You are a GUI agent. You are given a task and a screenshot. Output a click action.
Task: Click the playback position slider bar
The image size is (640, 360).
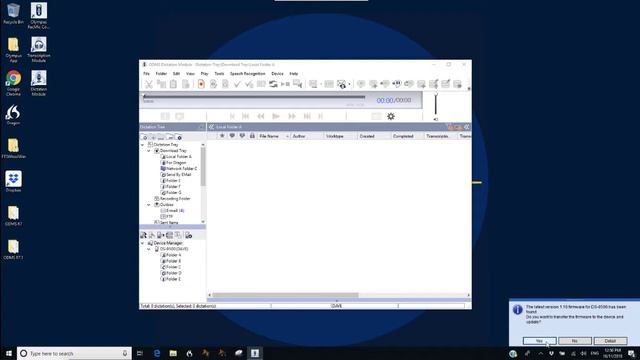254,97
